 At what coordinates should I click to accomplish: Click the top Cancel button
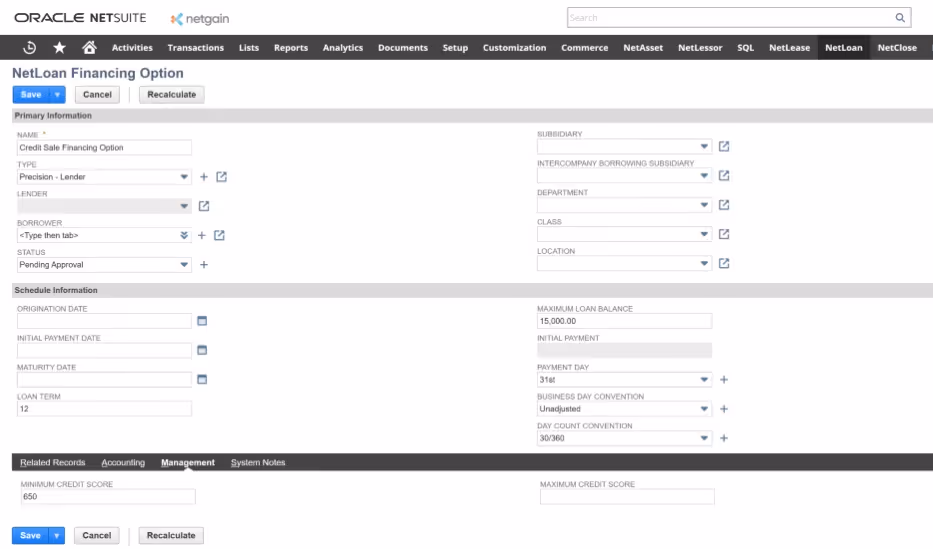[97, 95]
